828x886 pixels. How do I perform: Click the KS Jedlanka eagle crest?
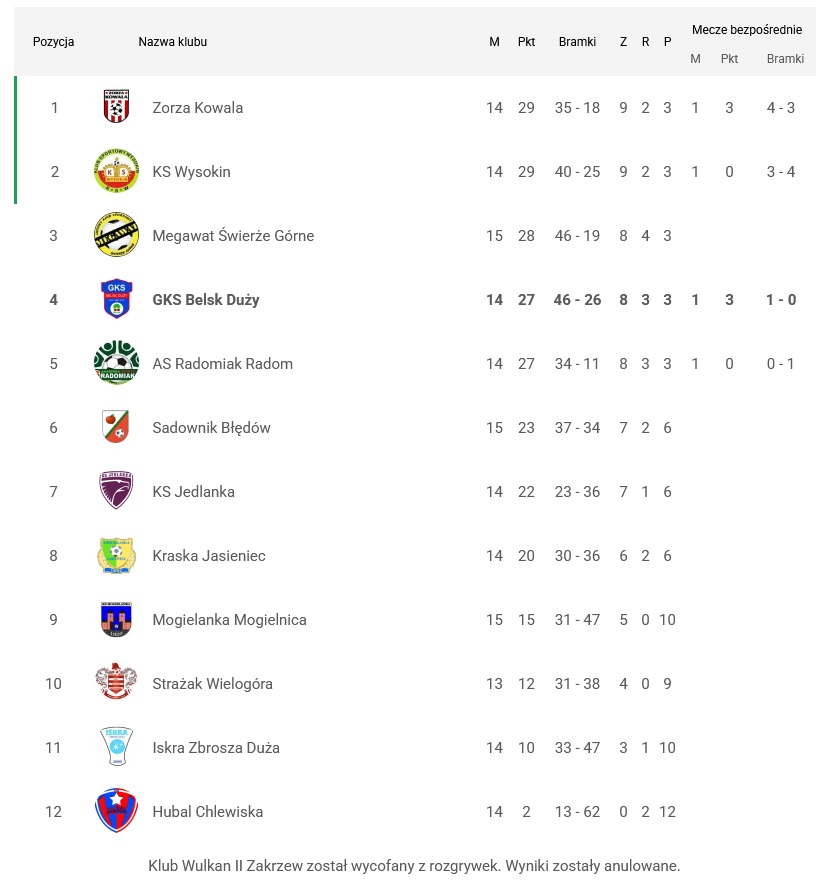coord(117,491)
